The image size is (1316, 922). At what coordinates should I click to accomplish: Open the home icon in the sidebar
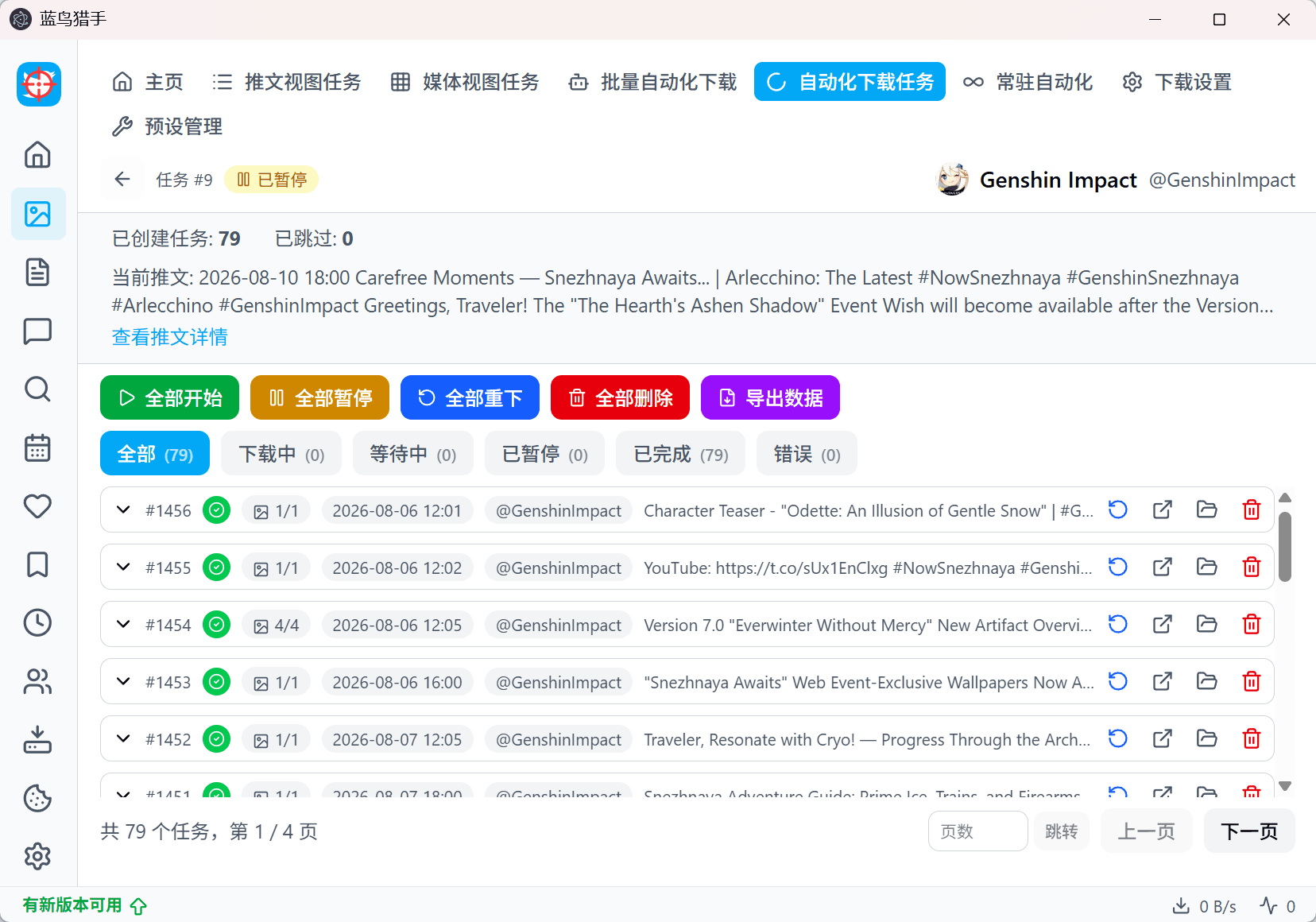click(x=37, y=155)
